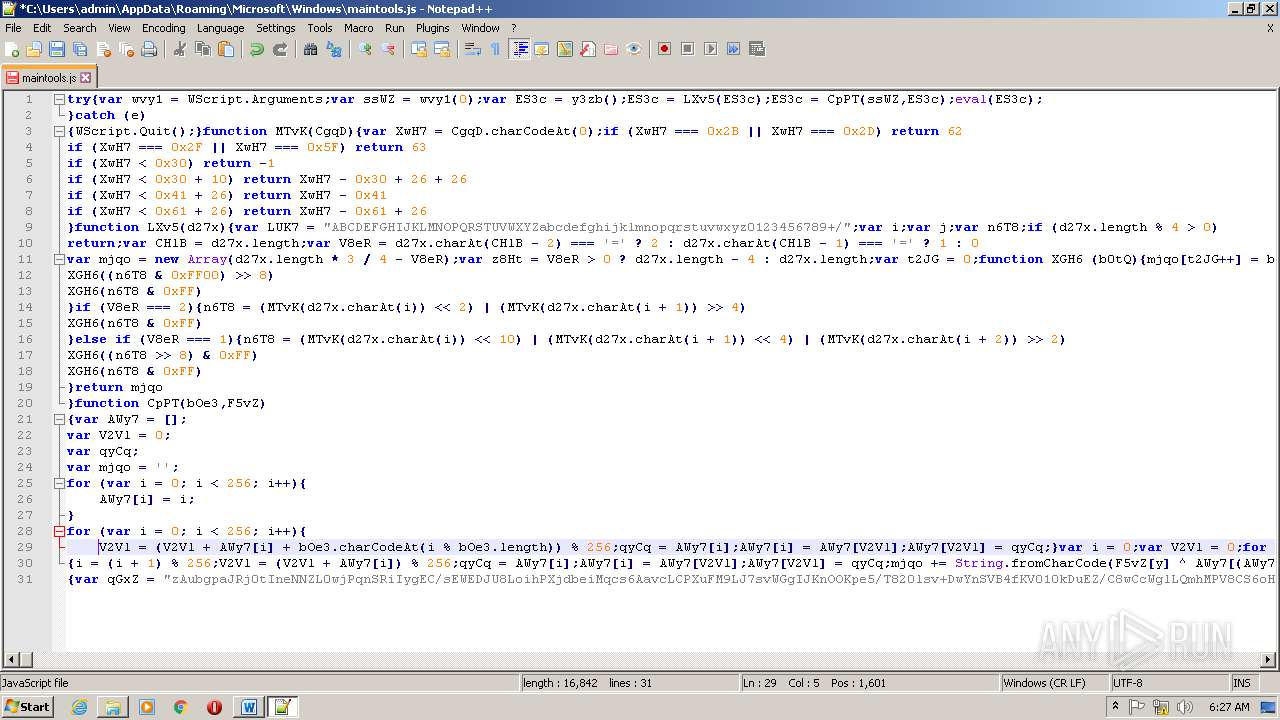
Task: Click the Playback macro icon
Action: (711, 49)
